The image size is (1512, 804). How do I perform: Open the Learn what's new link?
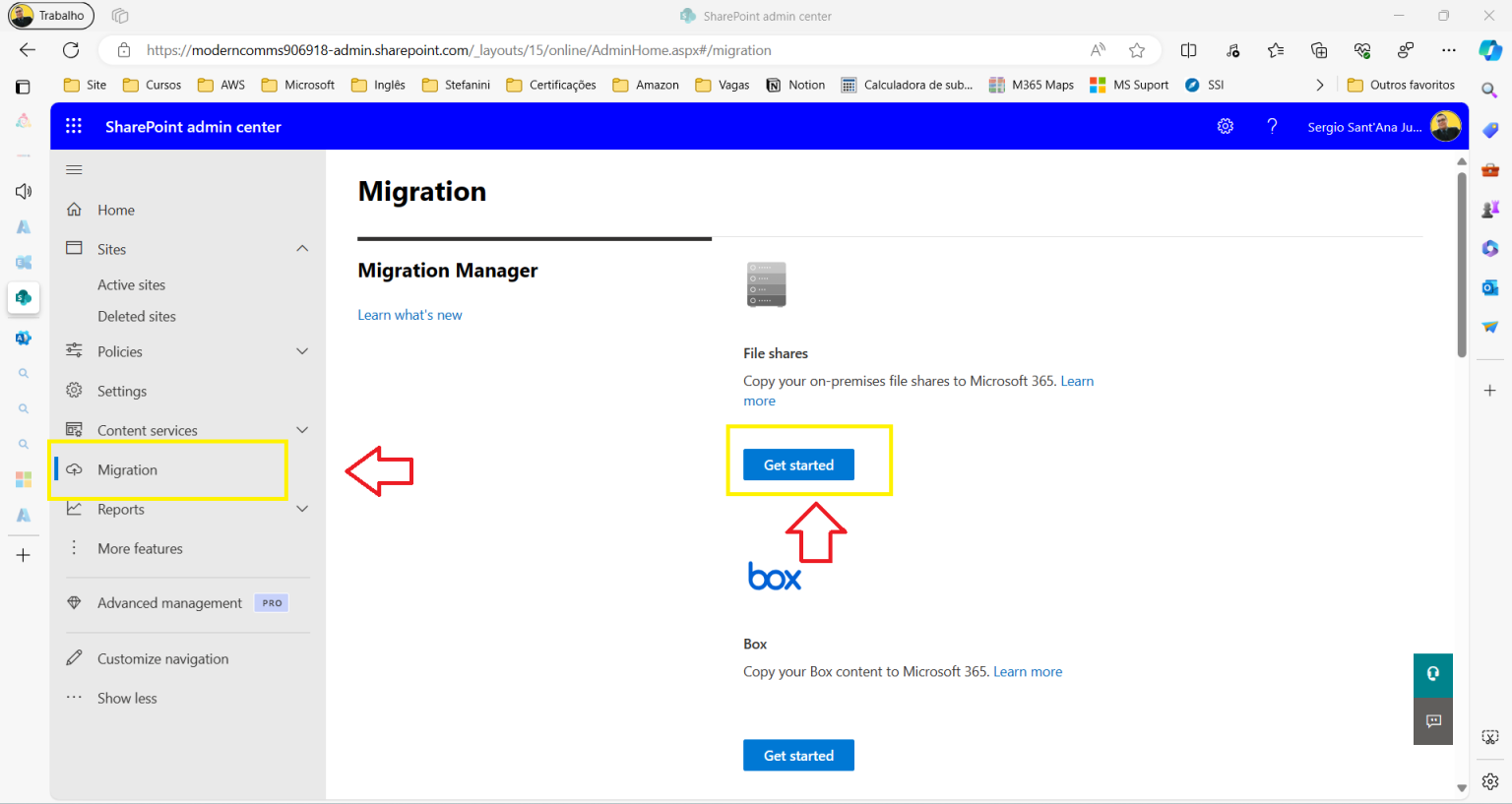tap(409, 314)
